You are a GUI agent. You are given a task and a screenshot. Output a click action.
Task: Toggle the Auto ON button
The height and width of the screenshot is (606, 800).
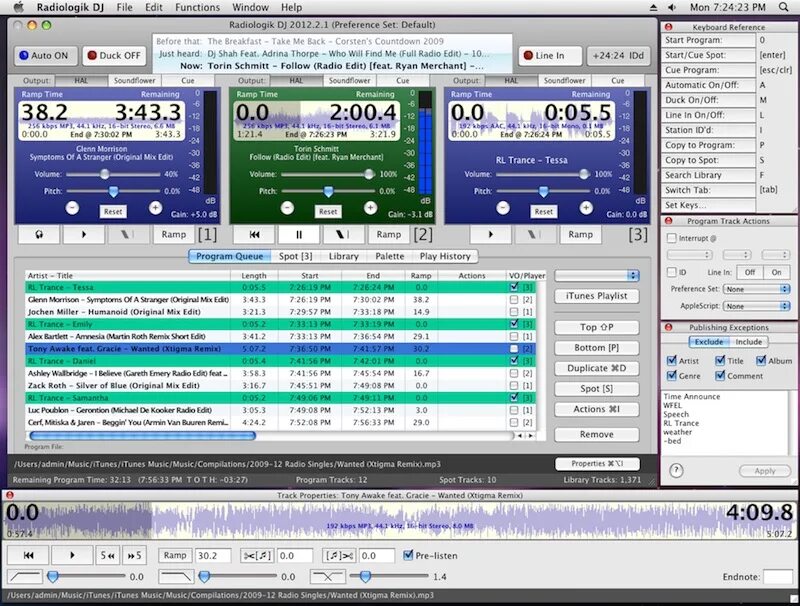[46, 56]
